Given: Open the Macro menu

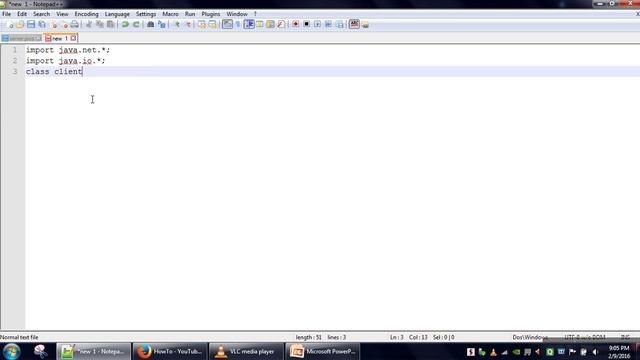Looking at the screenshot, I should 170,14.
